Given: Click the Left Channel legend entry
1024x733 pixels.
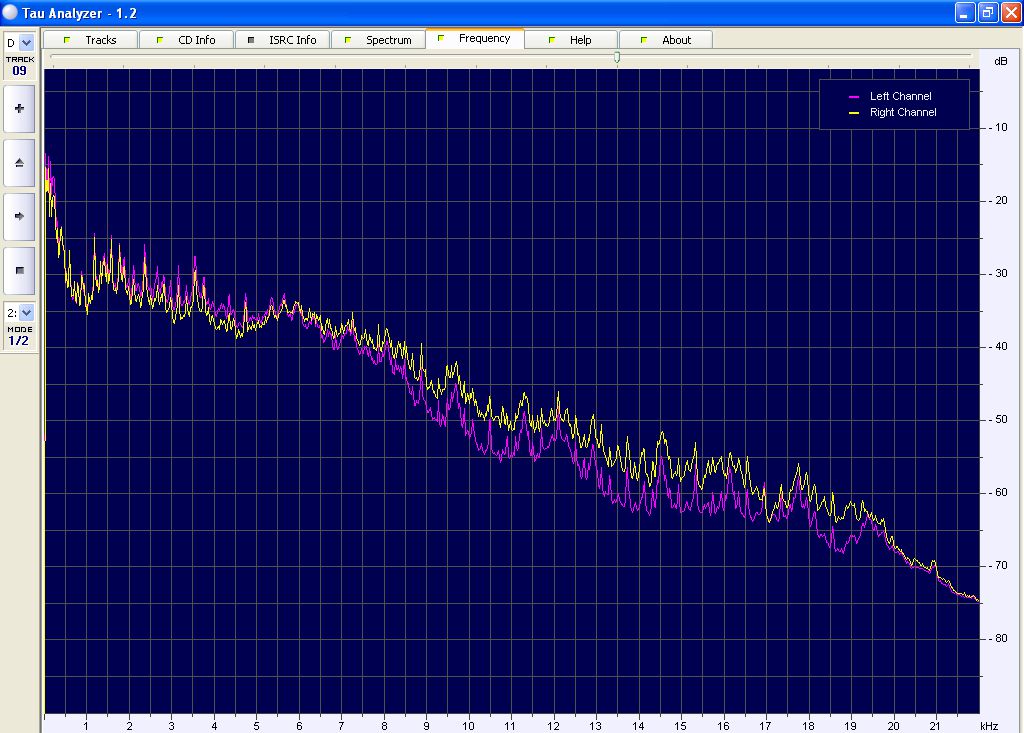Looking at the screenshot, I should (900, 96).
